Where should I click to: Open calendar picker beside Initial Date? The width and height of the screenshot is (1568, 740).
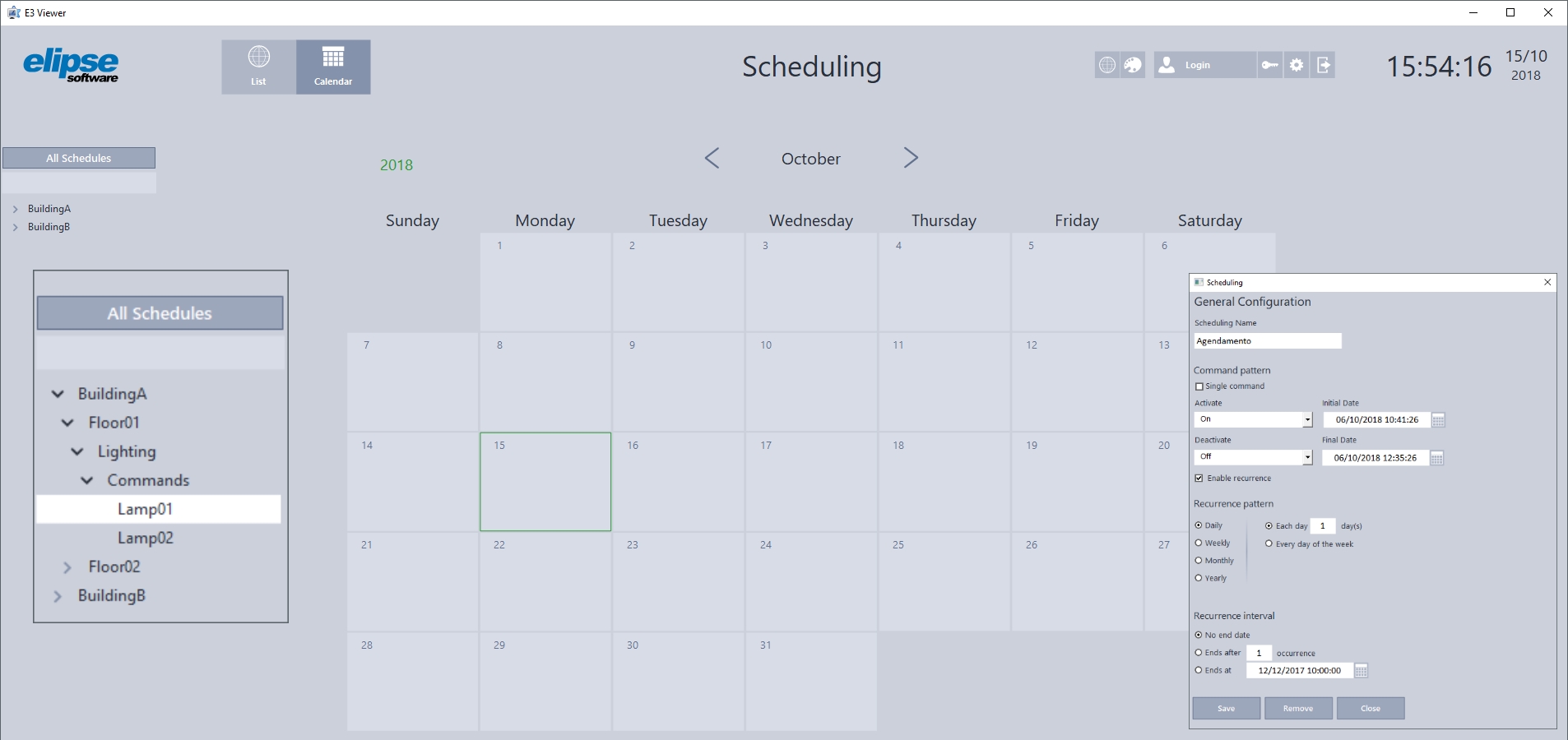click(x=1438, y=420)
